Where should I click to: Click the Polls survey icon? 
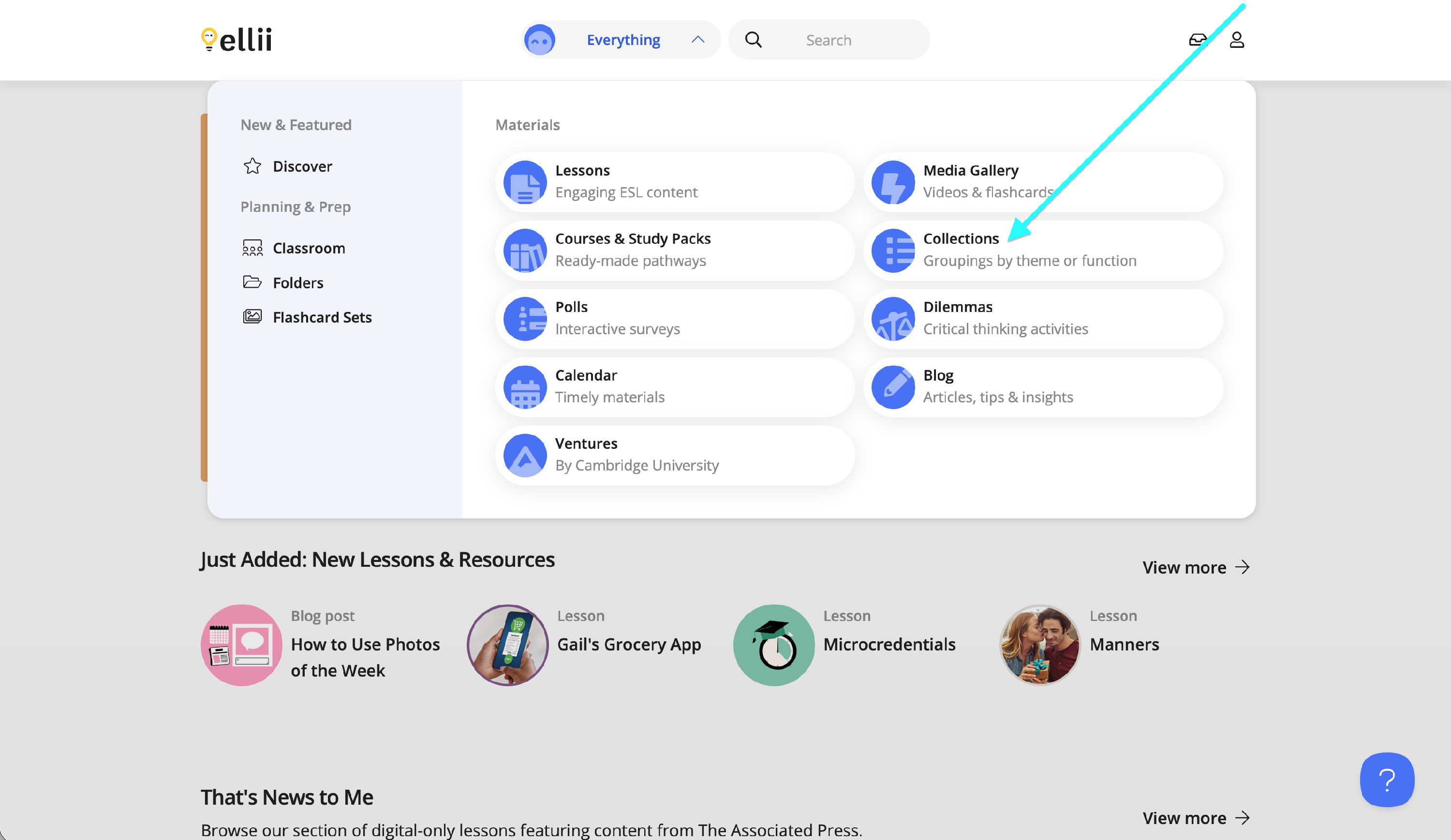click(525, 318)
